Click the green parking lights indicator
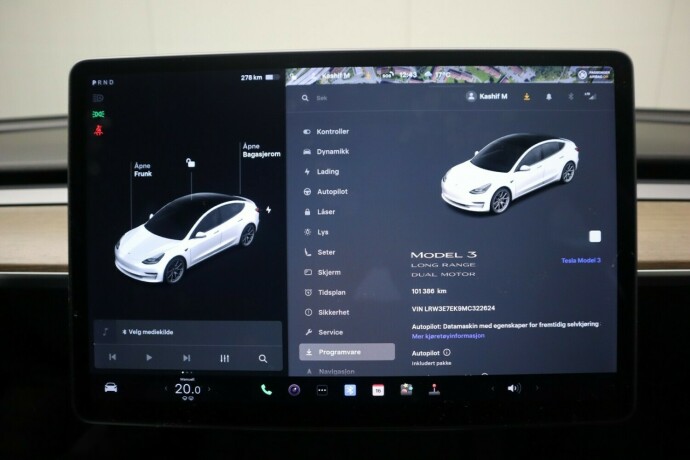The width and height of the screenshot is (690, 460). [98, 114]
